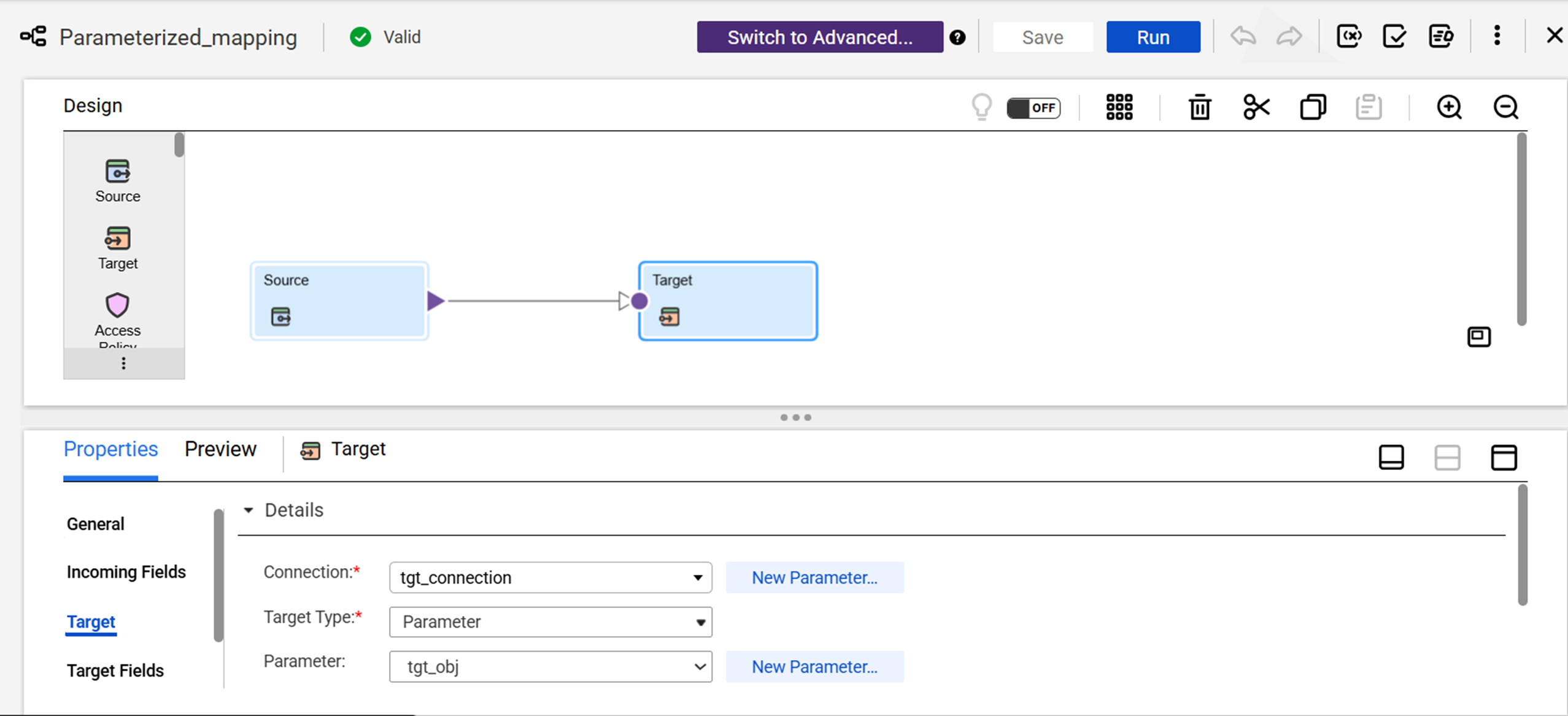The image size is (1568, 716).
Task: Click the properties section list scrollbar
Action: point(218,575)
